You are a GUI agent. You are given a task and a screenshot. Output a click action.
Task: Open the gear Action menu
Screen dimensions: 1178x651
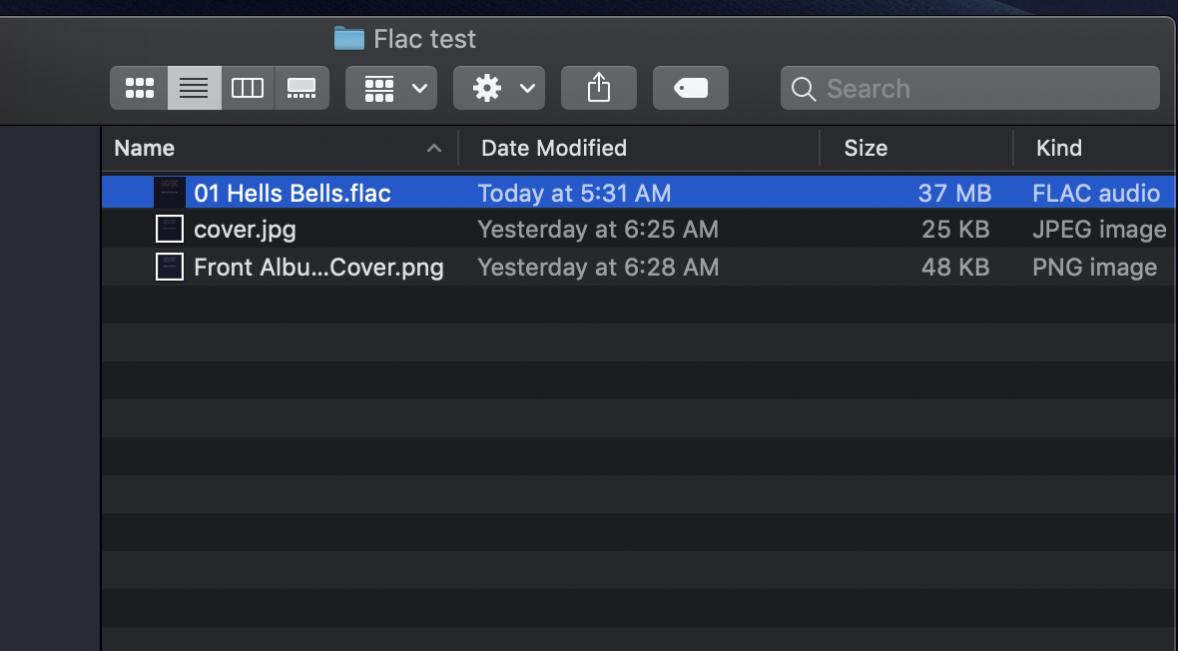(x=499, y=89)
